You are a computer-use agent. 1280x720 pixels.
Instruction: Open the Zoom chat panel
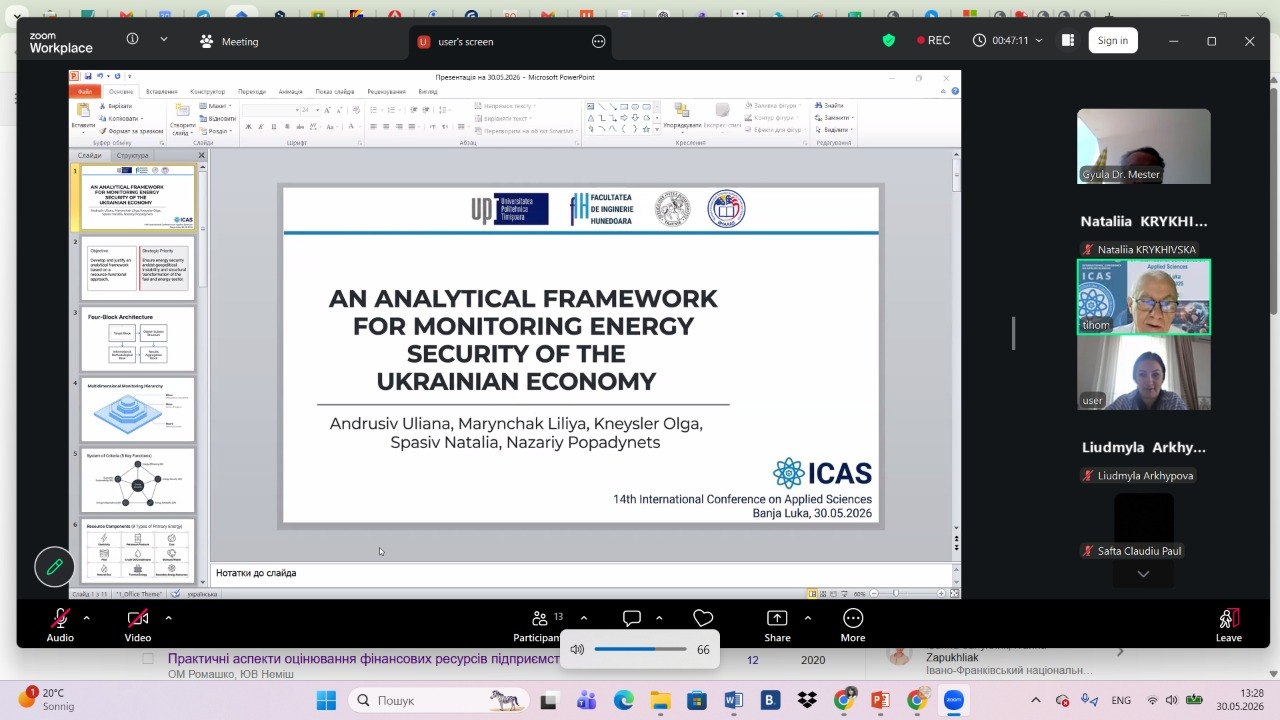[632, 619]
